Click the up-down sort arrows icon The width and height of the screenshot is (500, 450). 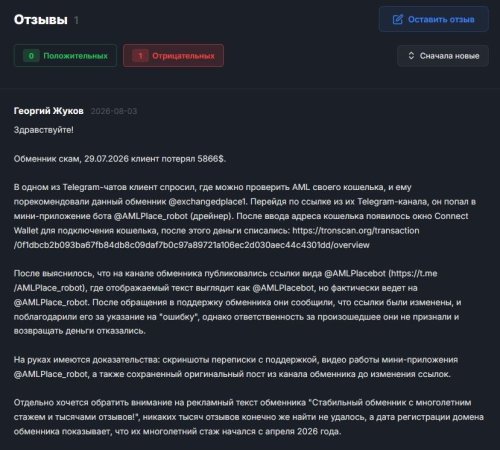click(x=411, y=56)
